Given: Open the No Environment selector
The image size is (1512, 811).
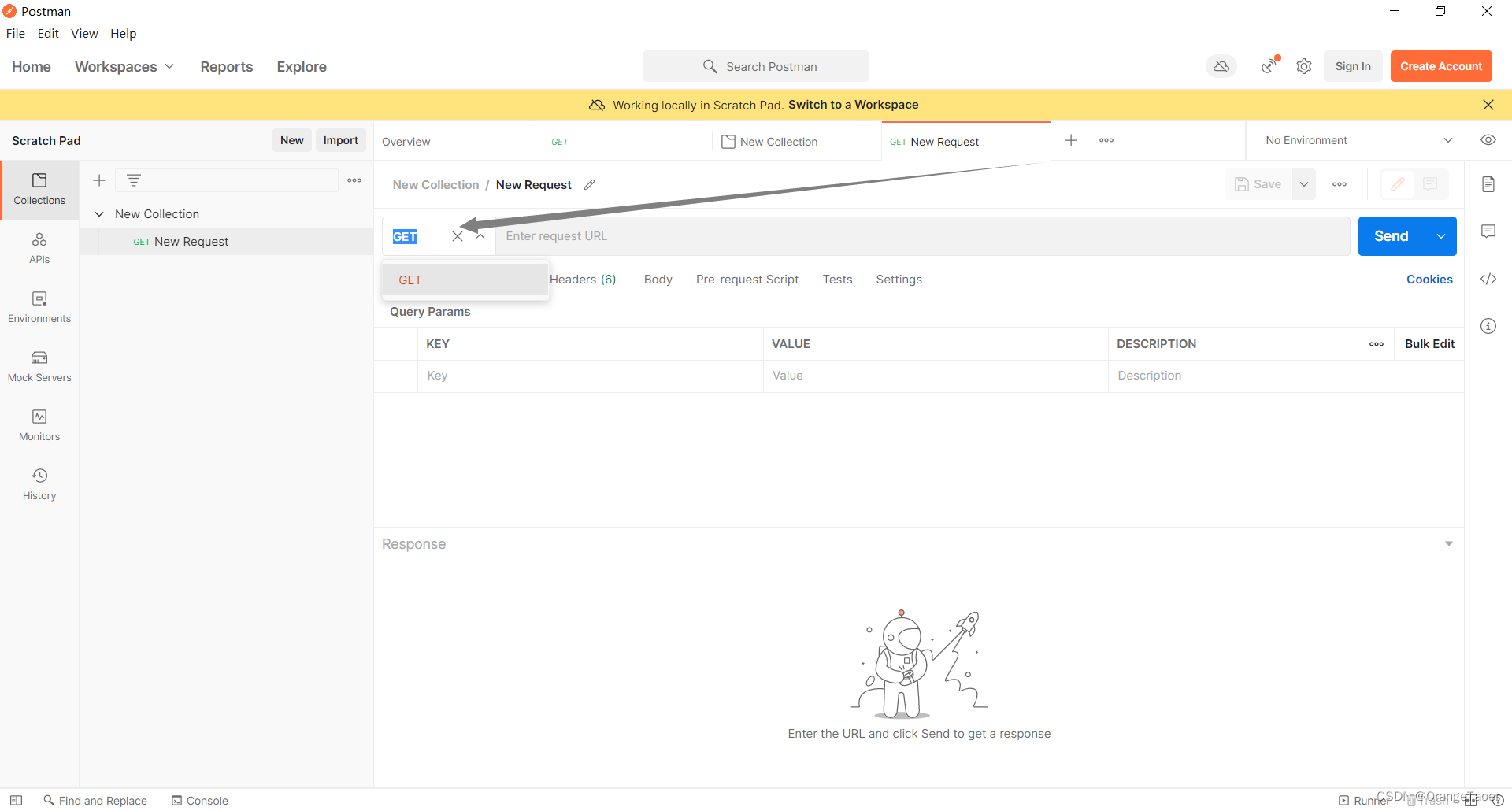Looking at the screenshot, I should (1359, 140).
